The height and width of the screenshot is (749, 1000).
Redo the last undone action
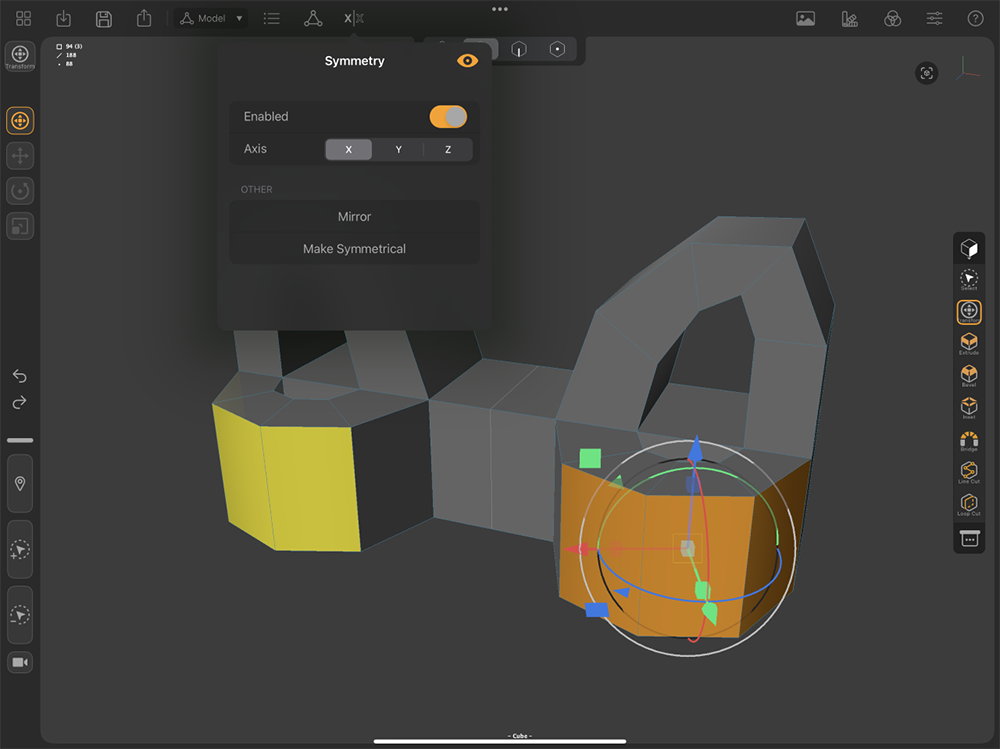tap(20, 403)
